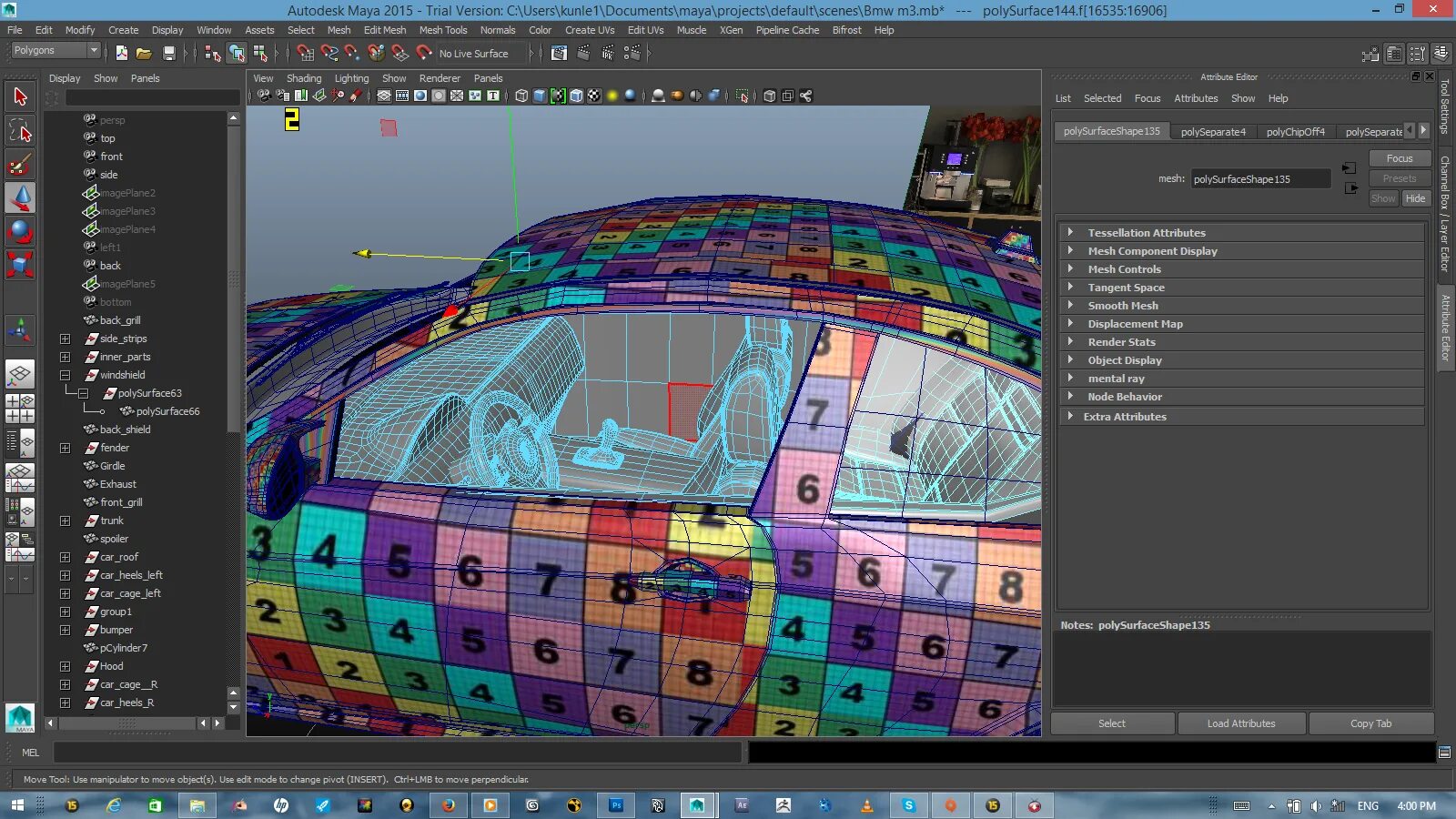Expand the side_strips node
1456x819 pixels.
click(65, 339)
